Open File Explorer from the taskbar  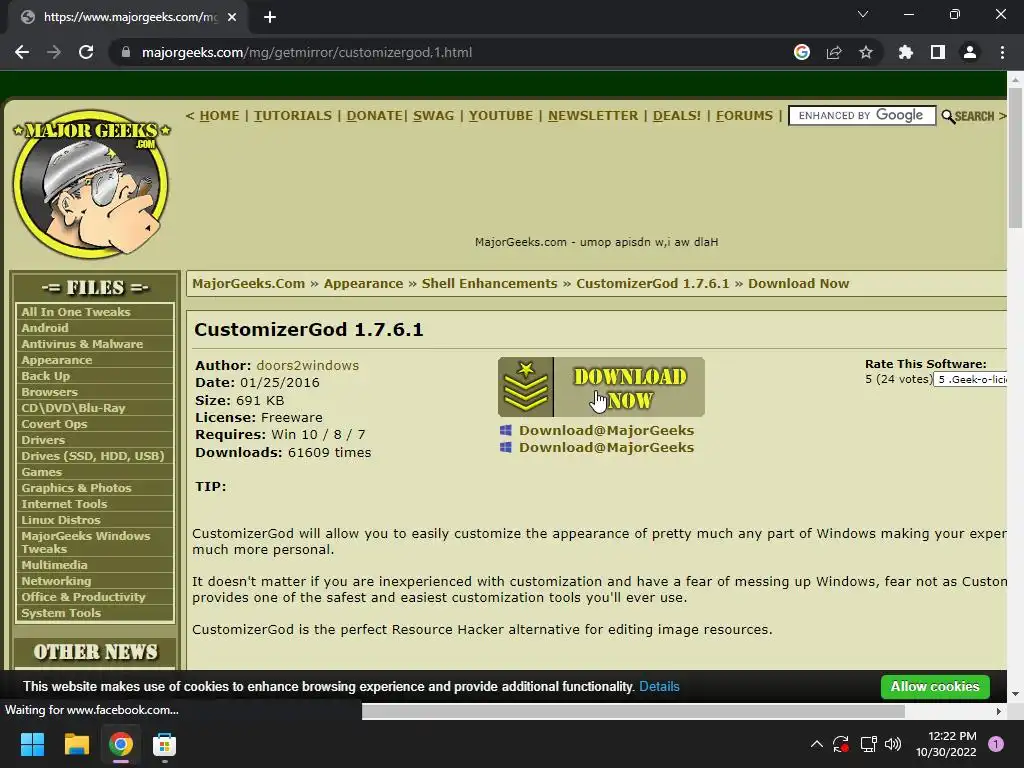76,744
